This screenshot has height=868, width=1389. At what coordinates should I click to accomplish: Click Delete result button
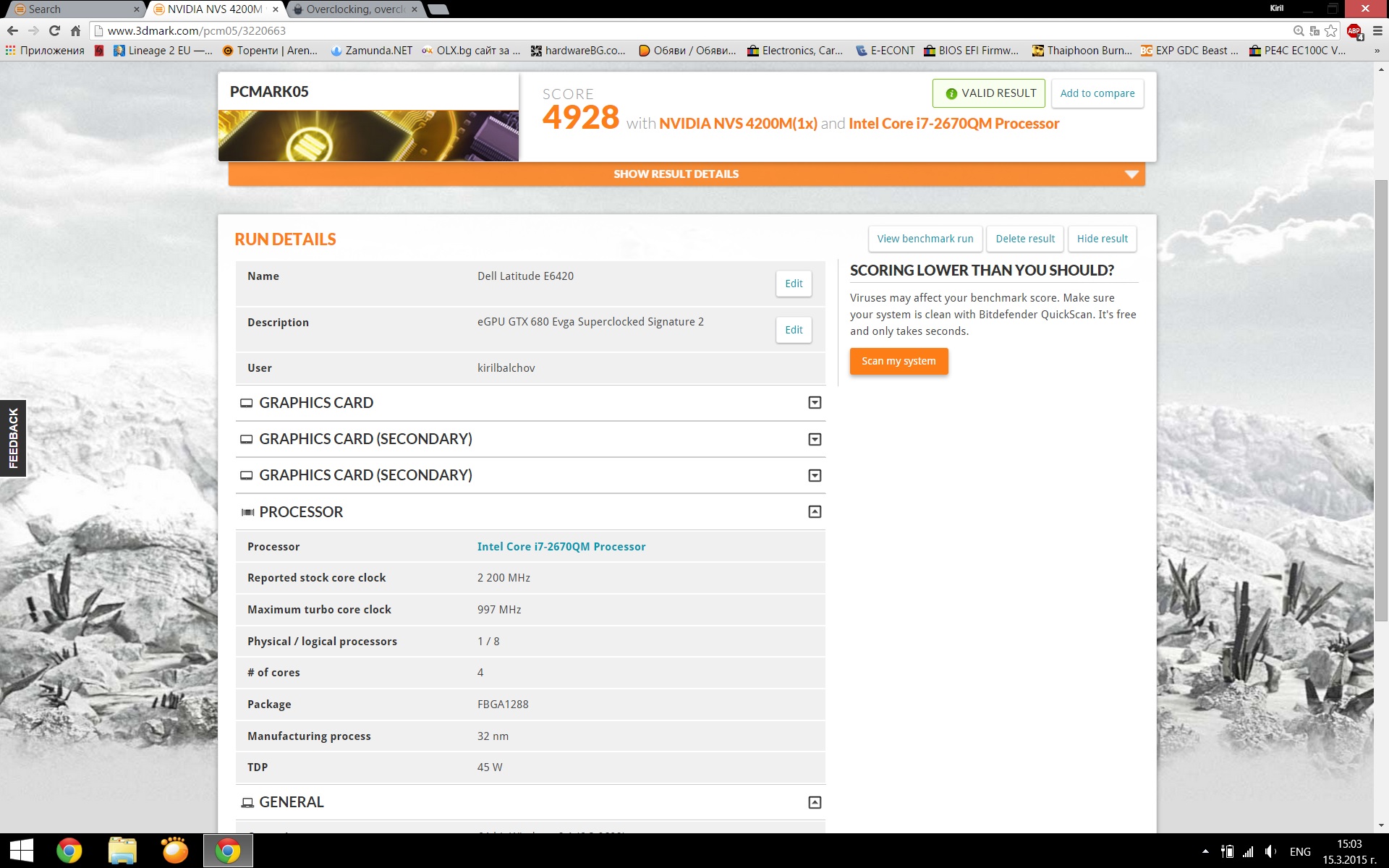(x=1024, y=239)
